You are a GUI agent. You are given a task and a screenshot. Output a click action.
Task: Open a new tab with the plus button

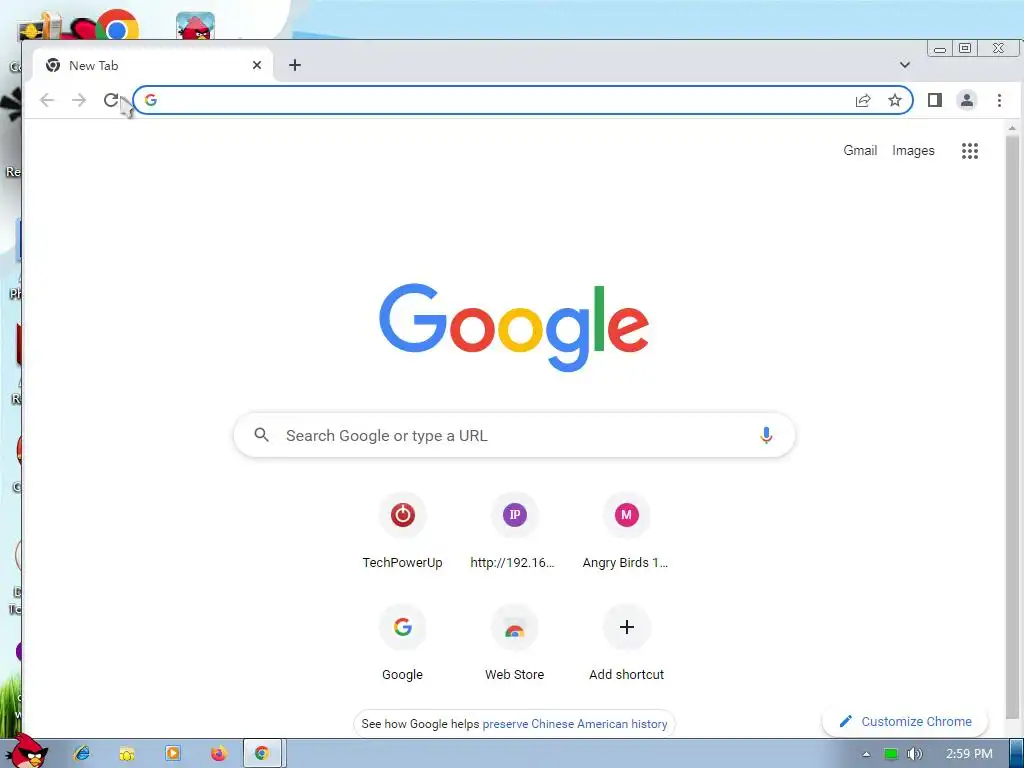coord(295,65)
